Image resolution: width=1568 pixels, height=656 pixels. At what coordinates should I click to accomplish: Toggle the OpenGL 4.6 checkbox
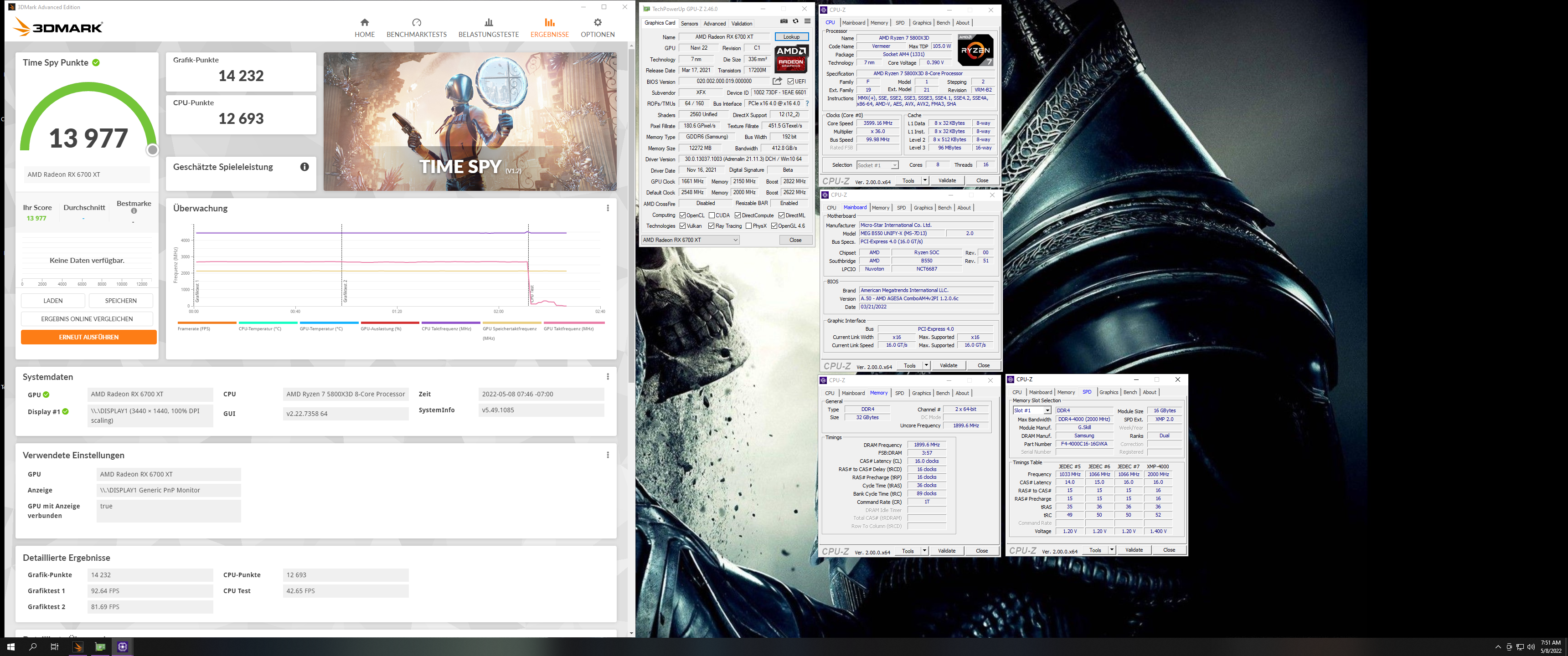click(x=774, y=226)
